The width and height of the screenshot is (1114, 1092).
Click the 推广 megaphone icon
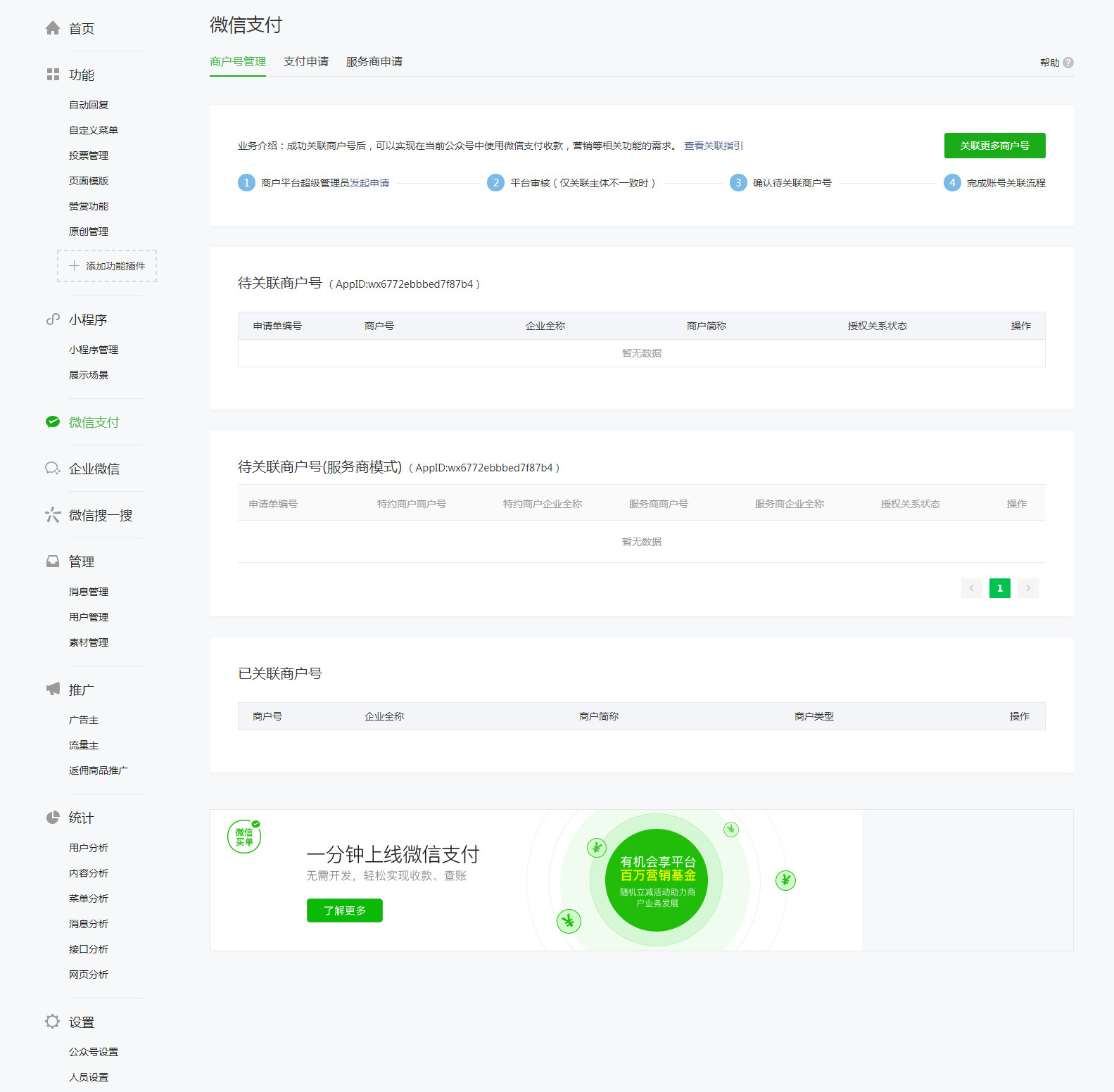pos(53,689)
